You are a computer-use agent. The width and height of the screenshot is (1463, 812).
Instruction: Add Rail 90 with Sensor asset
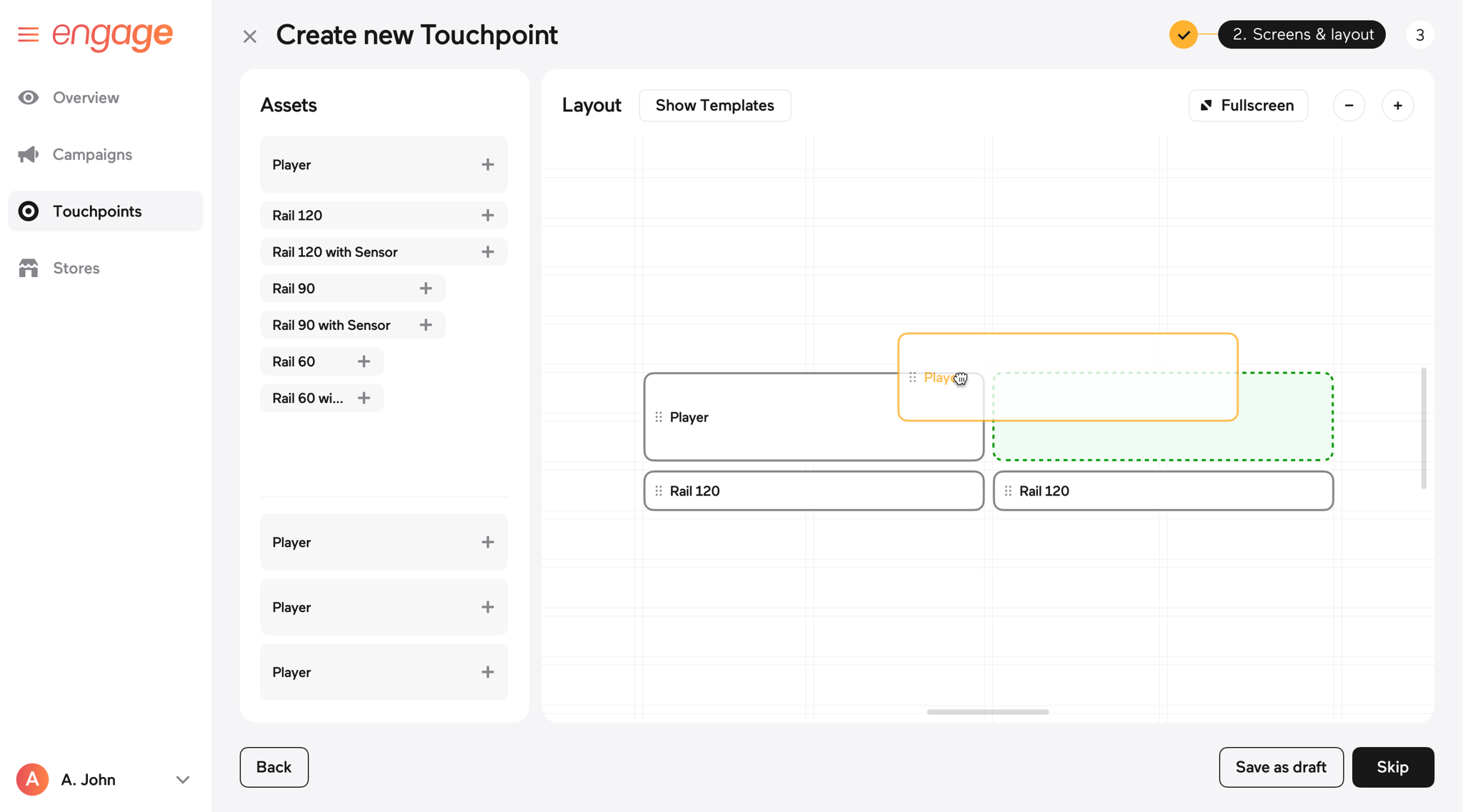[x=426, y=325]
